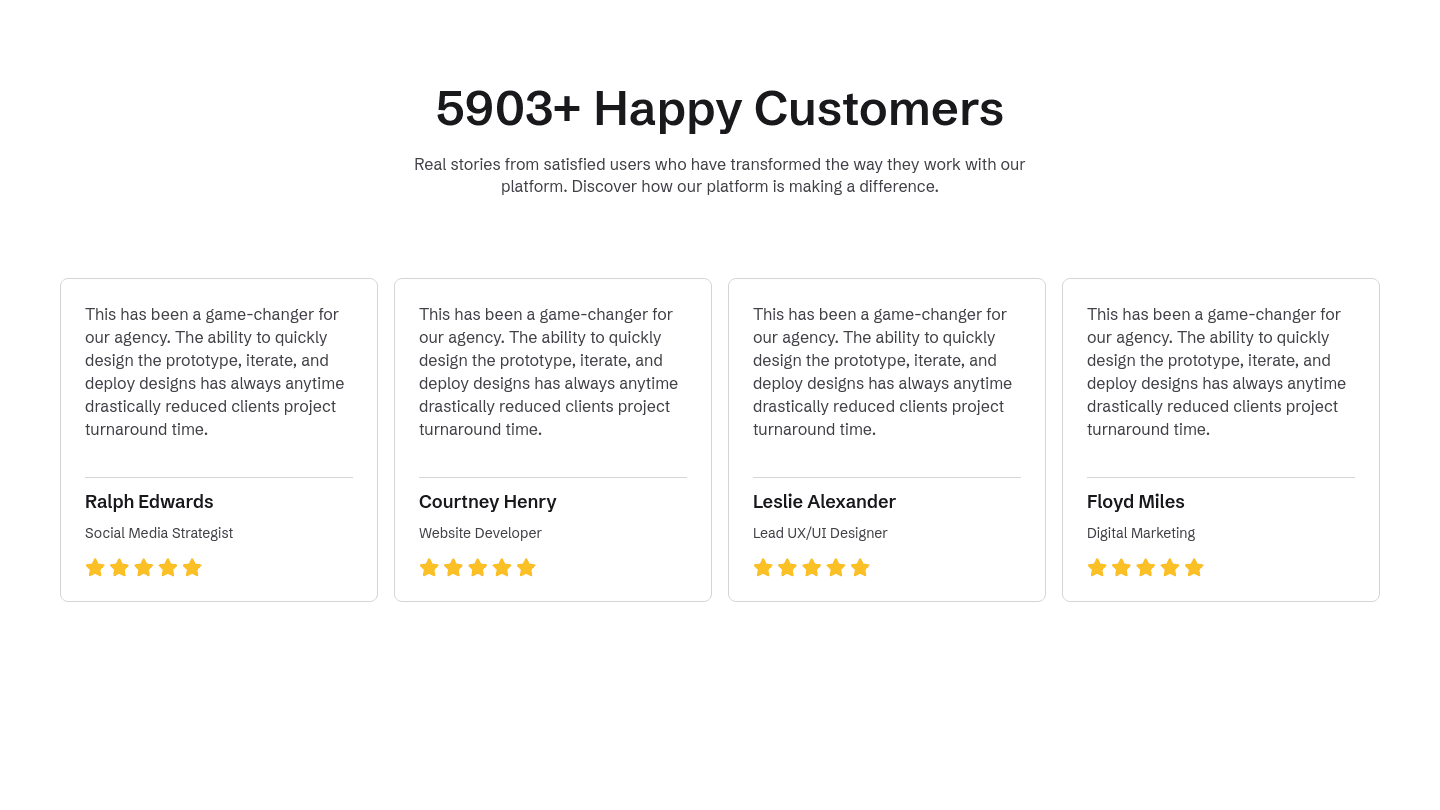Click the Lead UX/UI Designer job title
This screenshot has width=1440, height=810.
click(820, 534)
